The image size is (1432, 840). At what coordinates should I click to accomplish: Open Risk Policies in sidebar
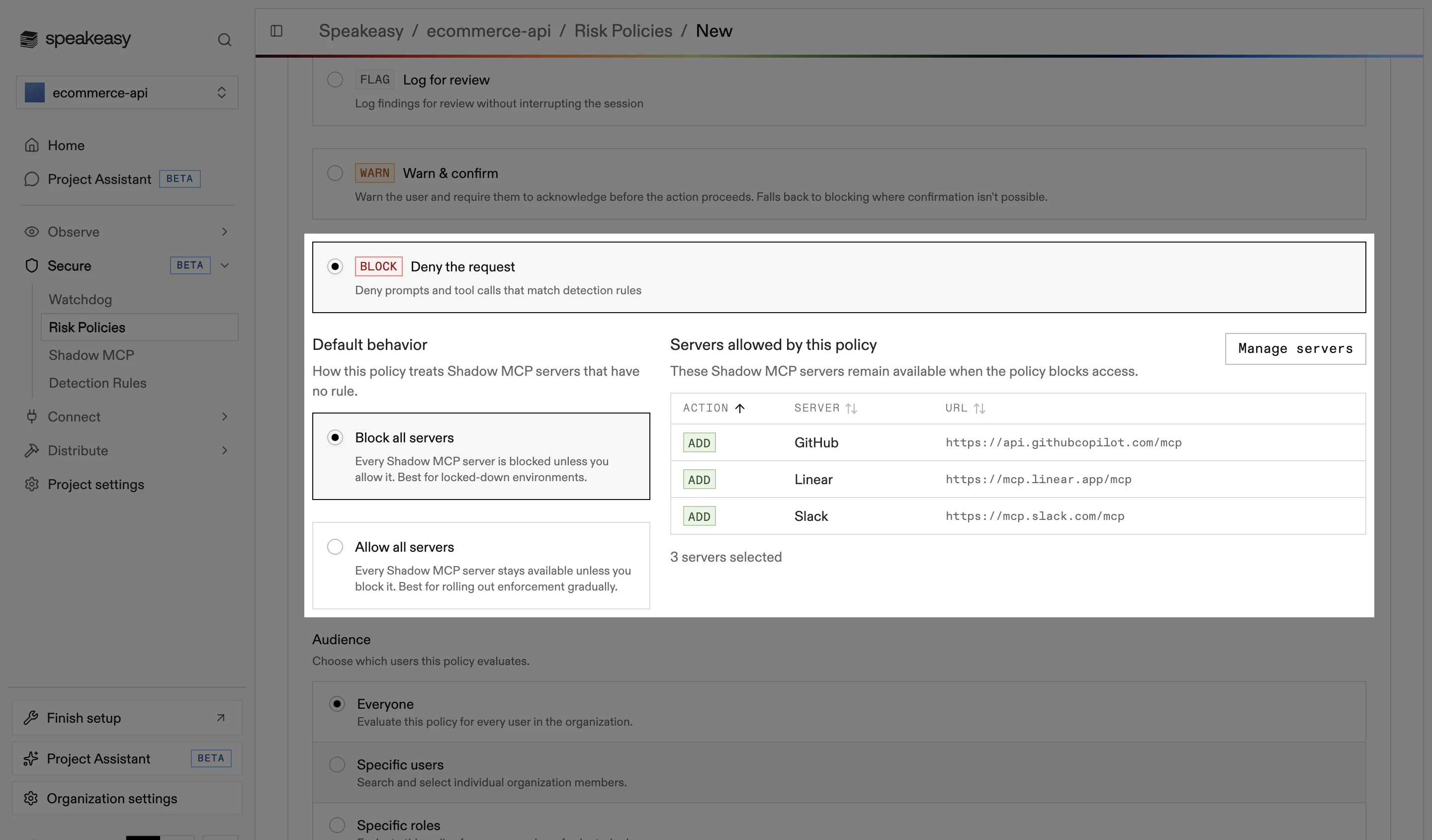coord(140,327)
